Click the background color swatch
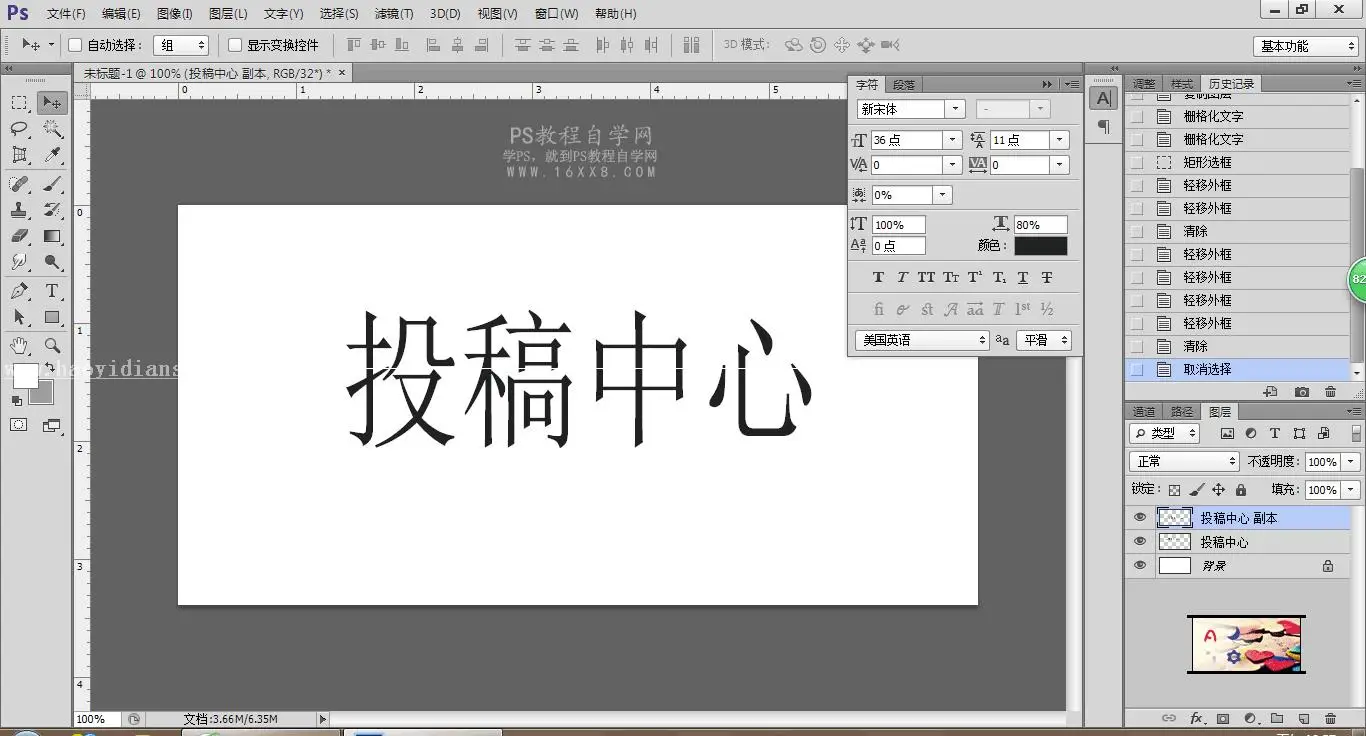Screen dimensions: 1366x736 coord(41,392)
